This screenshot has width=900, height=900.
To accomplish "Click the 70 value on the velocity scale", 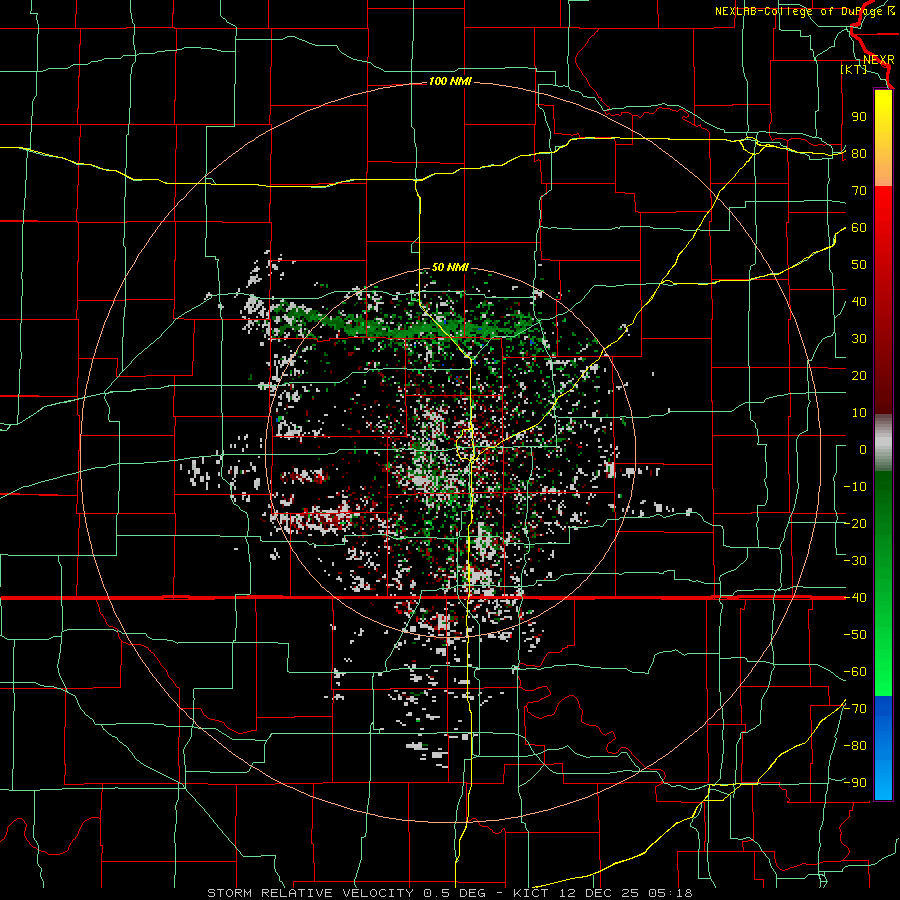I will (859, 191).
